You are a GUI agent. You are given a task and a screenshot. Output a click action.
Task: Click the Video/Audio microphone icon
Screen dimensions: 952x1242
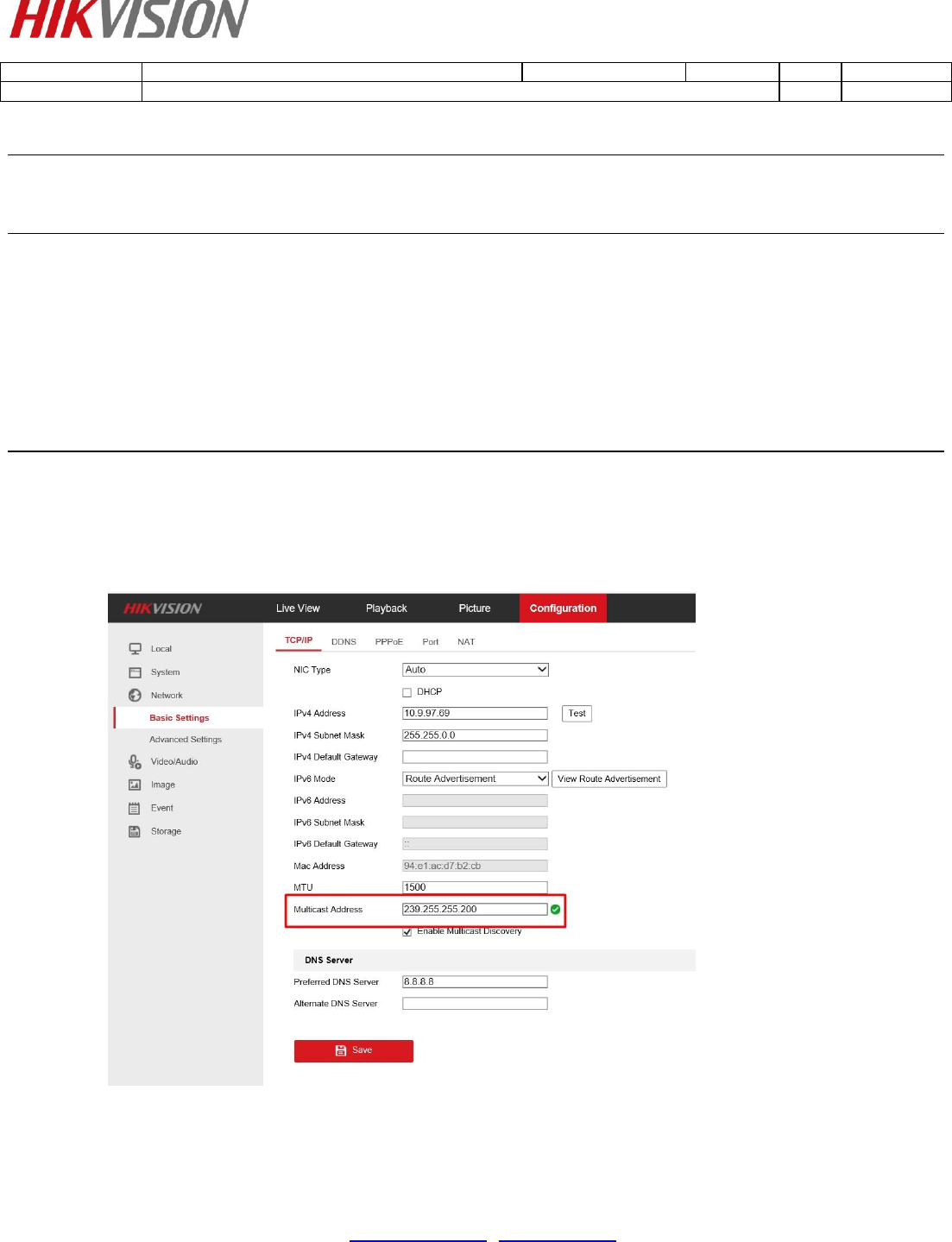click(x=135, y=761)
